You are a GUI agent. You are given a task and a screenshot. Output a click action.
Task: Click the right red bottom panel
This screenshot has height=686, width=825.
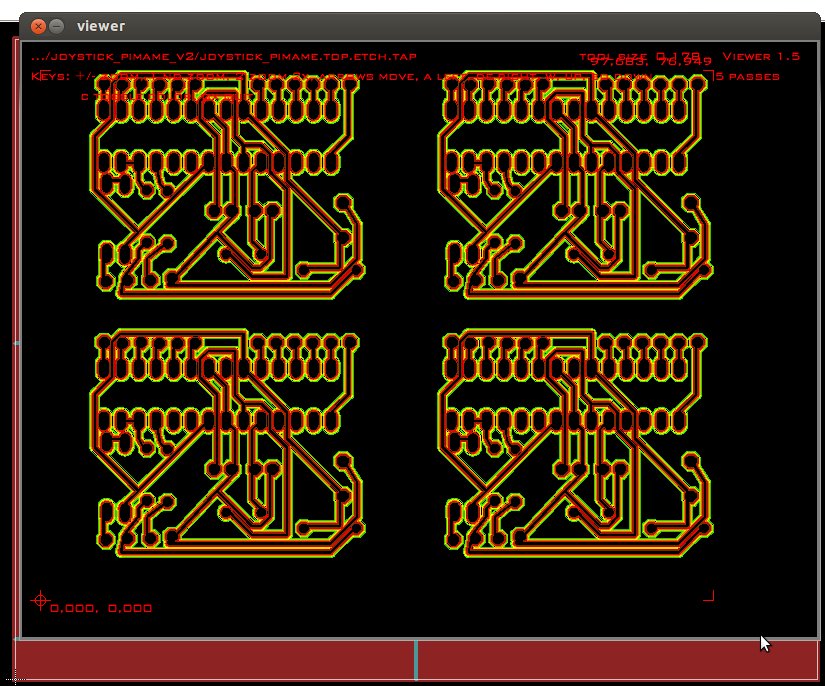617,660
